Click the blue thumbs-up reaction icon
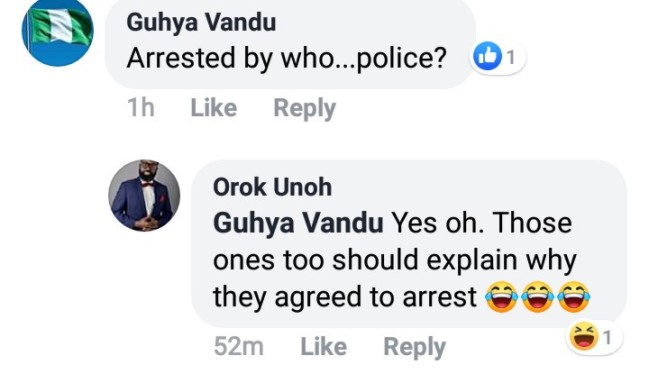 point(488,57)
